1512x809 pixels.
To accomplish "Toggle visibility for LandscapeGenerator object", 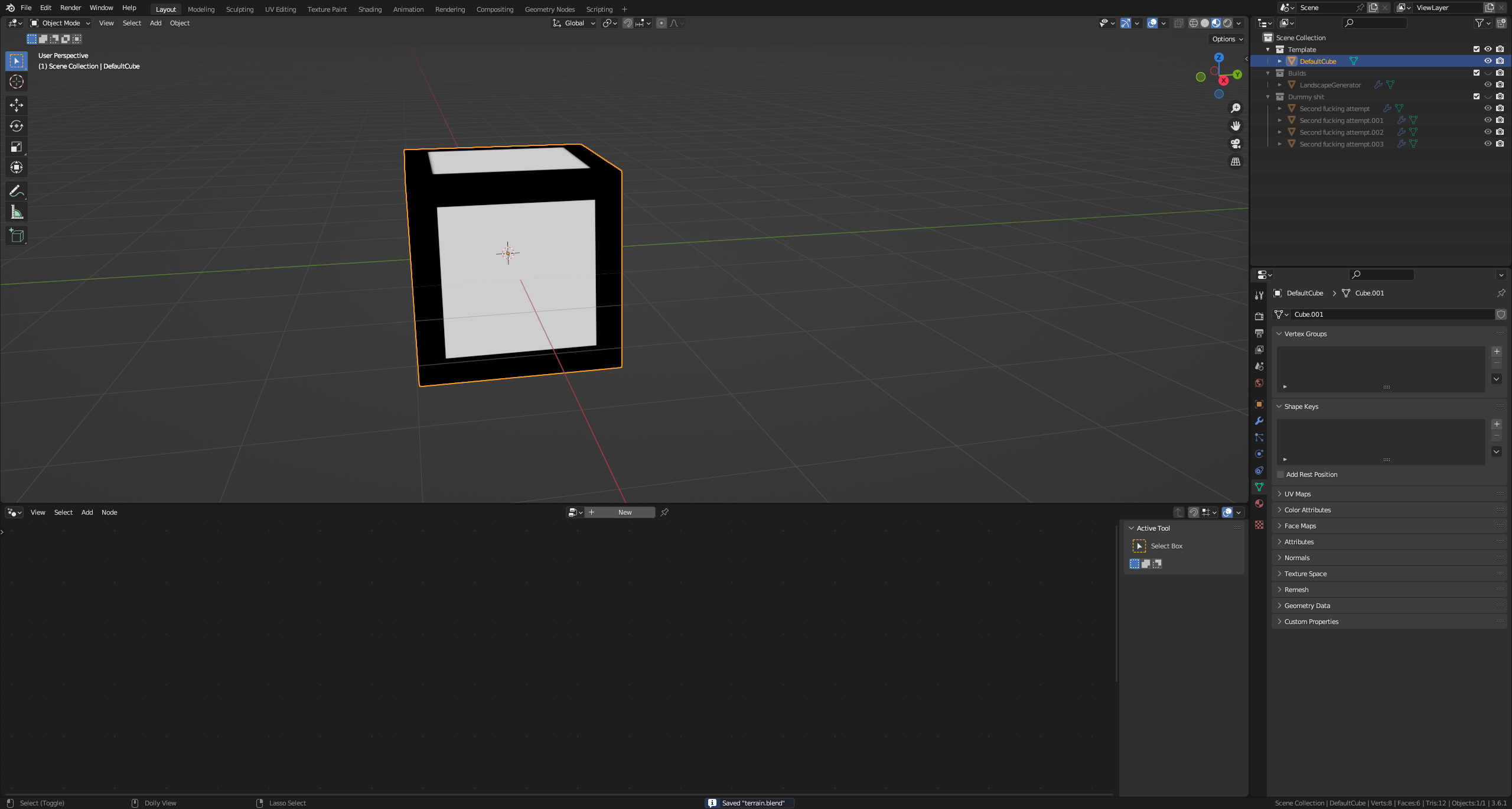I will coord(1487,84).
